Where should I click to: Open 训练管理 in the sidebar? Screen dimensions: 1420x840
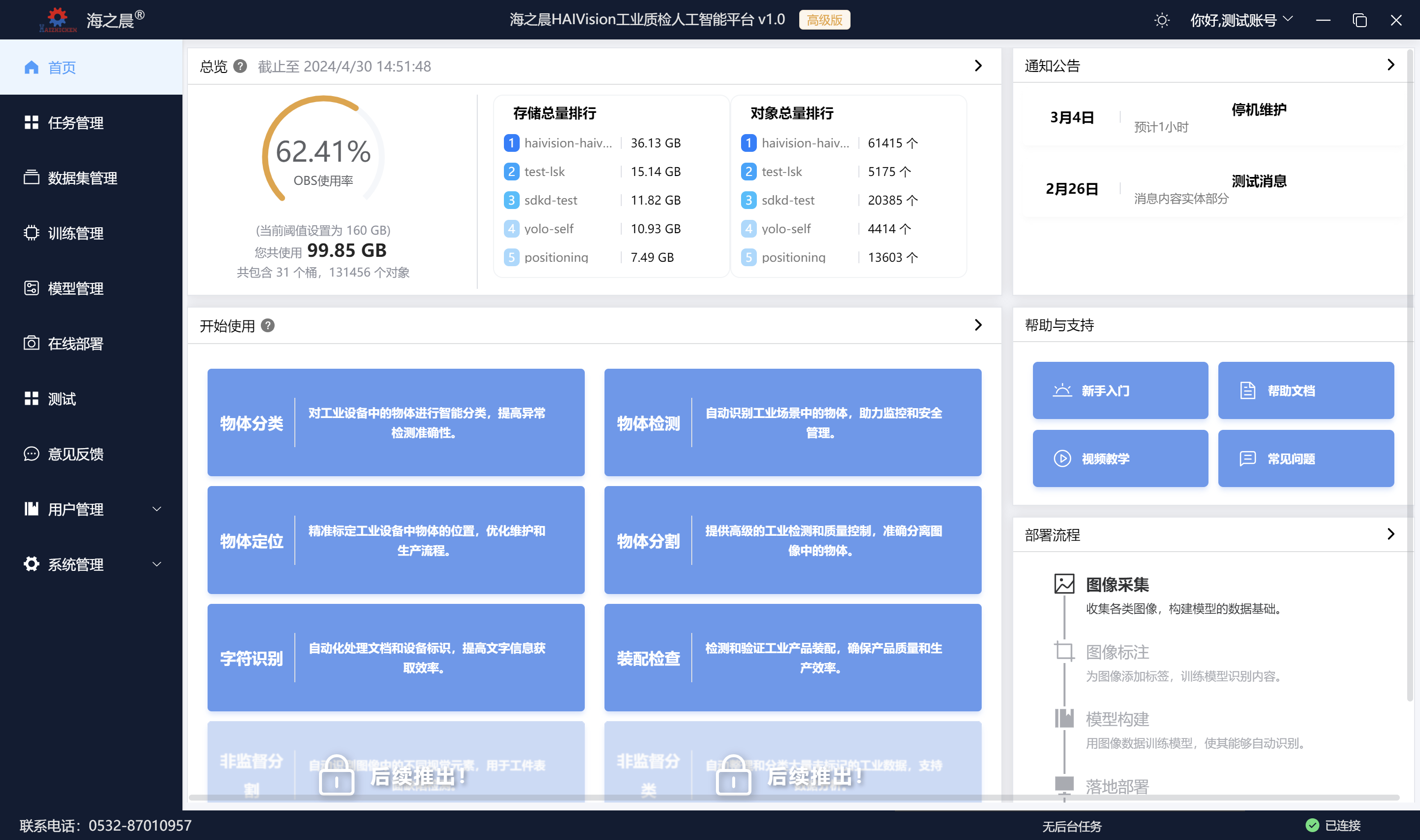(x=91, y=233)
